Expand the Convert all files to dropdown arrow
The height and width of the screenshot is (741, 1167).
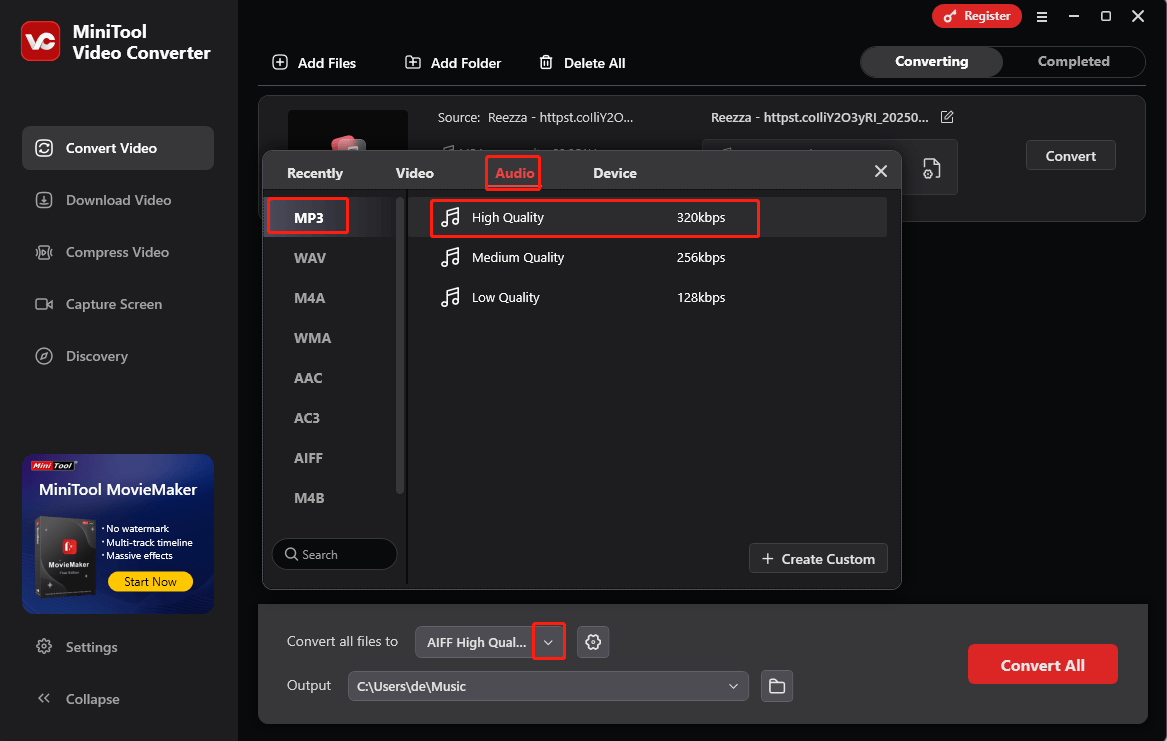[549, 642]
